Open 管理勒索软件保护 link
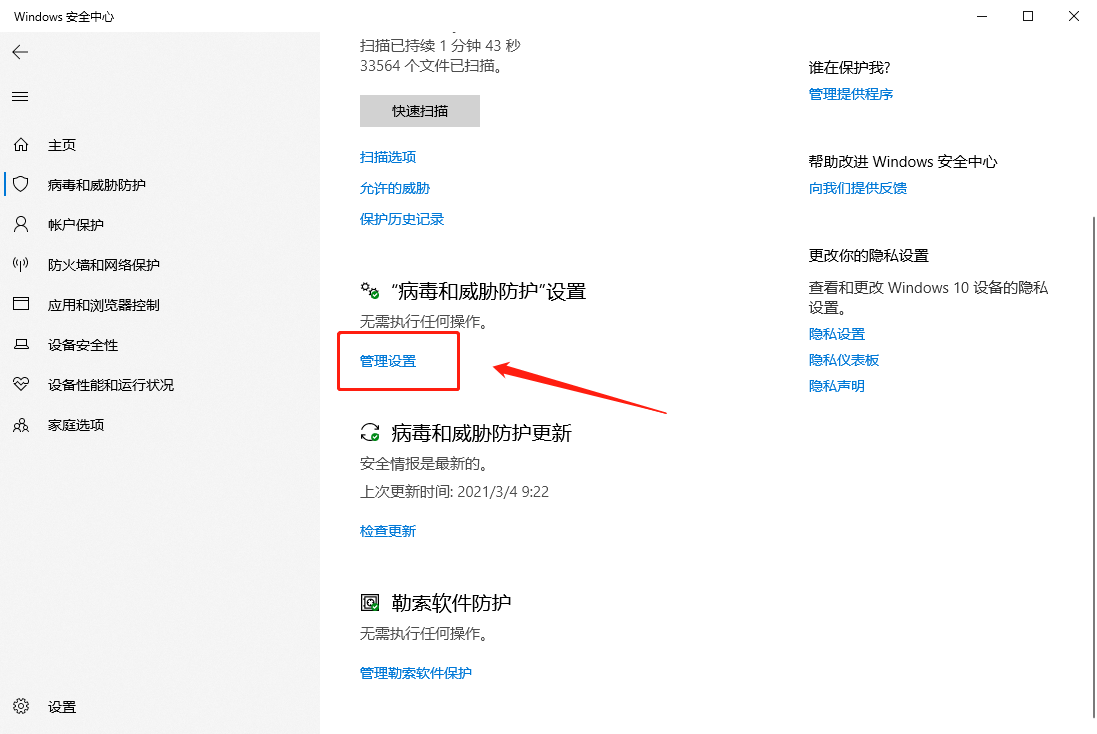 point(416,673)
